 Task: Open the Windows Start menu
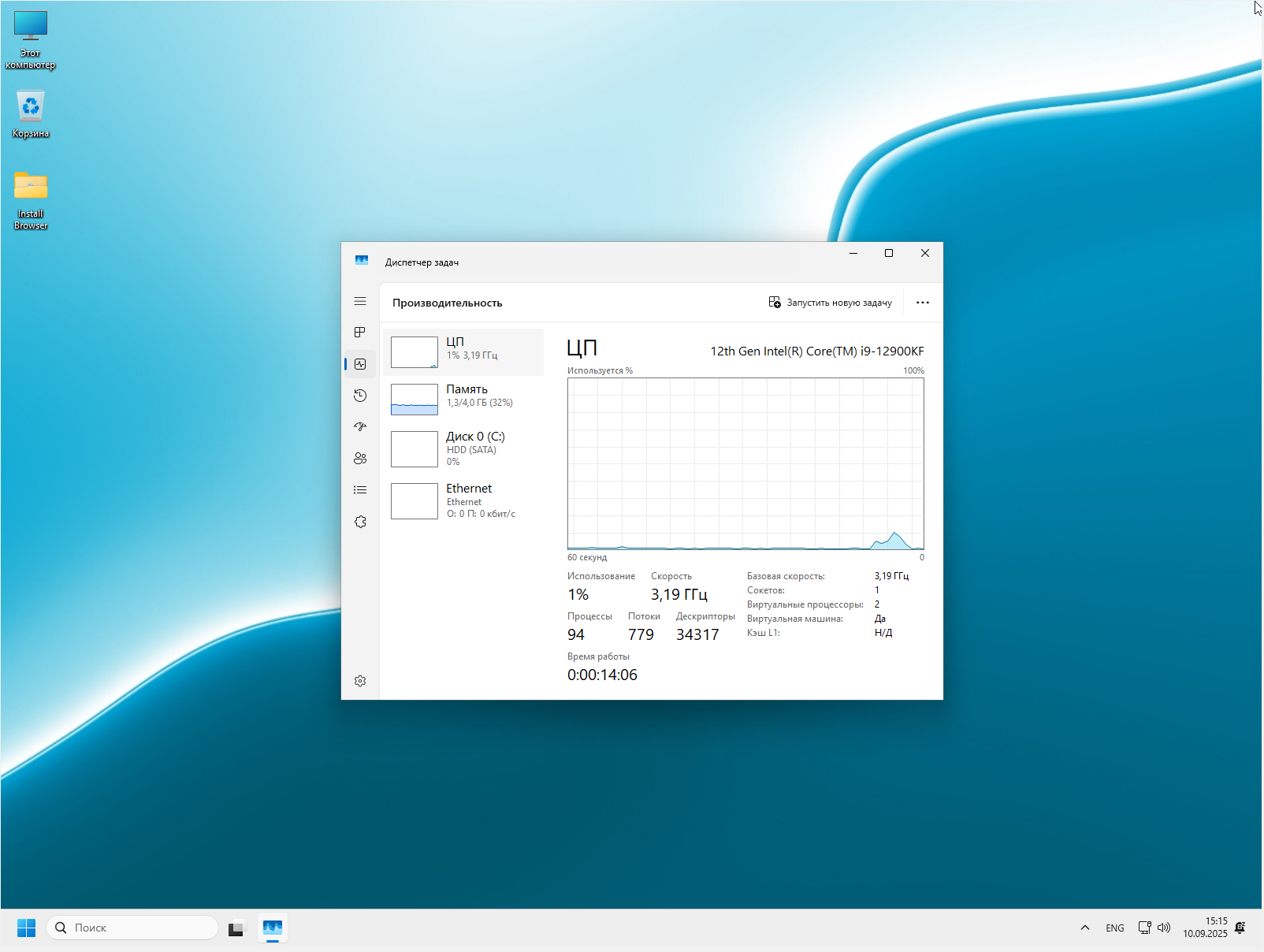pos(26,928)
